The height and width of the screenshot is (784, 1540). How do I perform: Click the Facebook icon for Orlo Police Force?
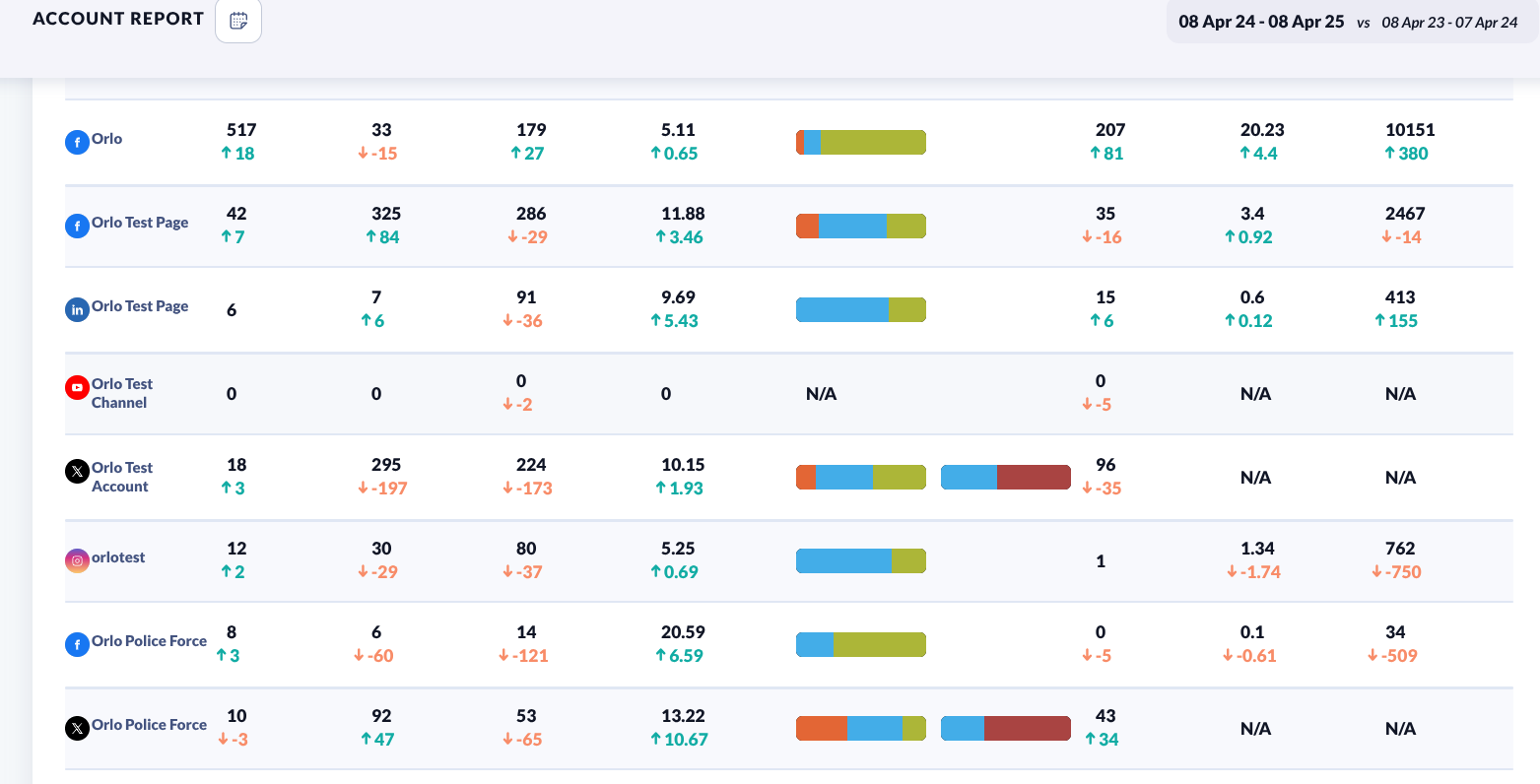pyautogui.click(x=77, y=644)
